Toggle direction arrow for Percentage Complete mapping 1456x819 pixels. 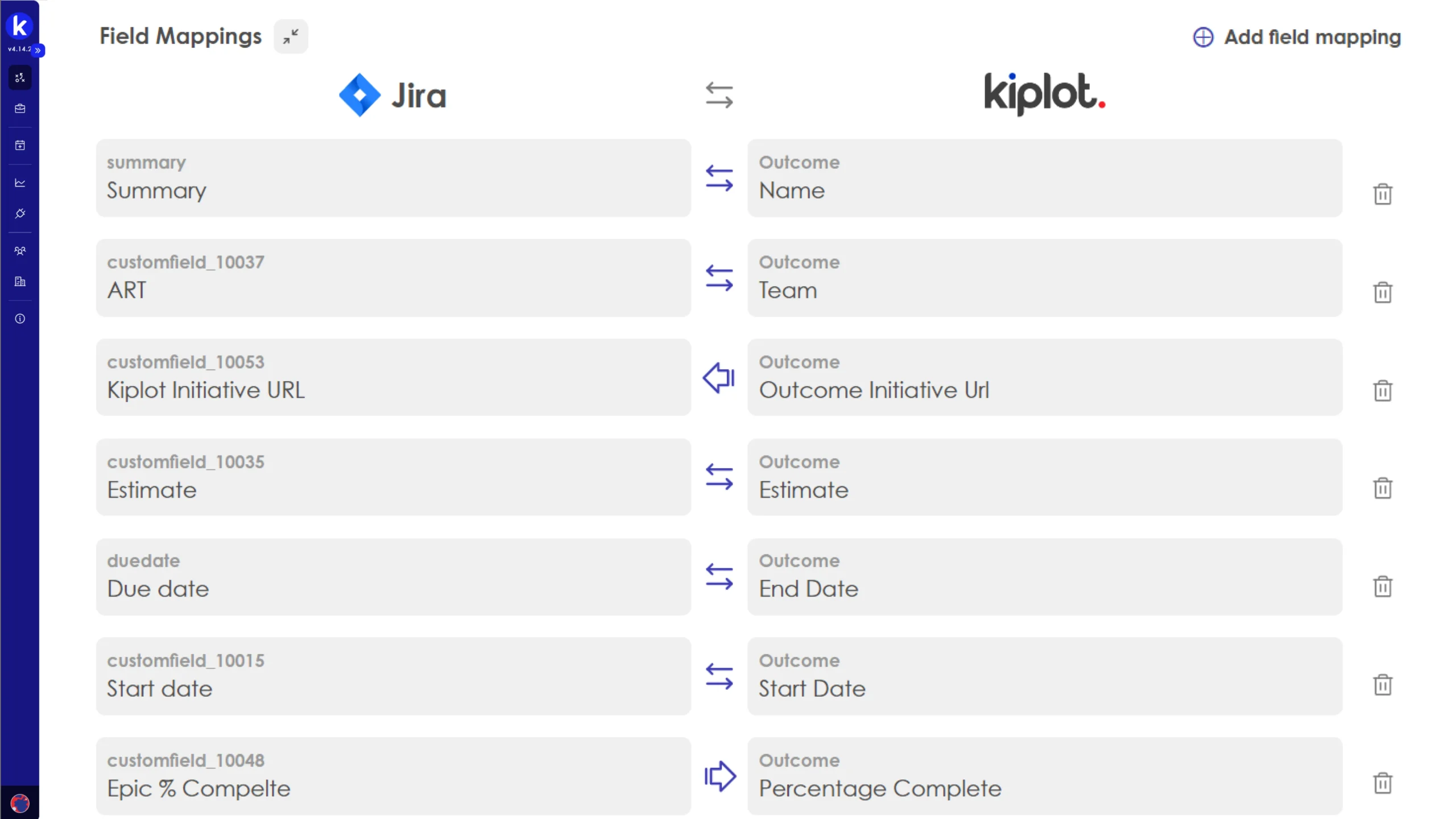pyautogui.click(x=719, y=776)
